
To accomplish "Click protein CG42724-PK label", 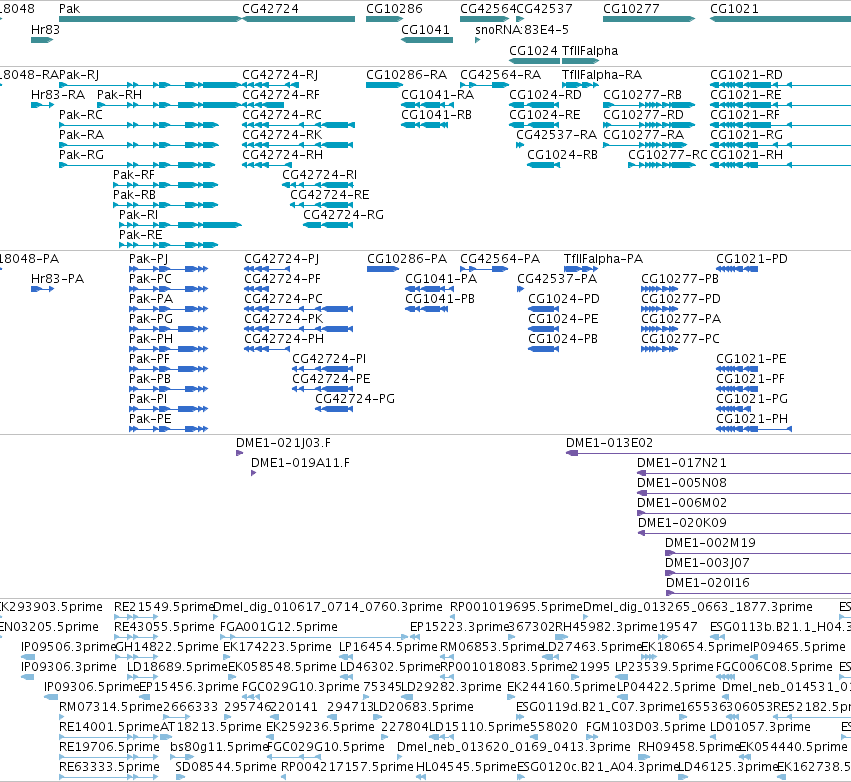I will pyautogui.click(x=284, y=319).
